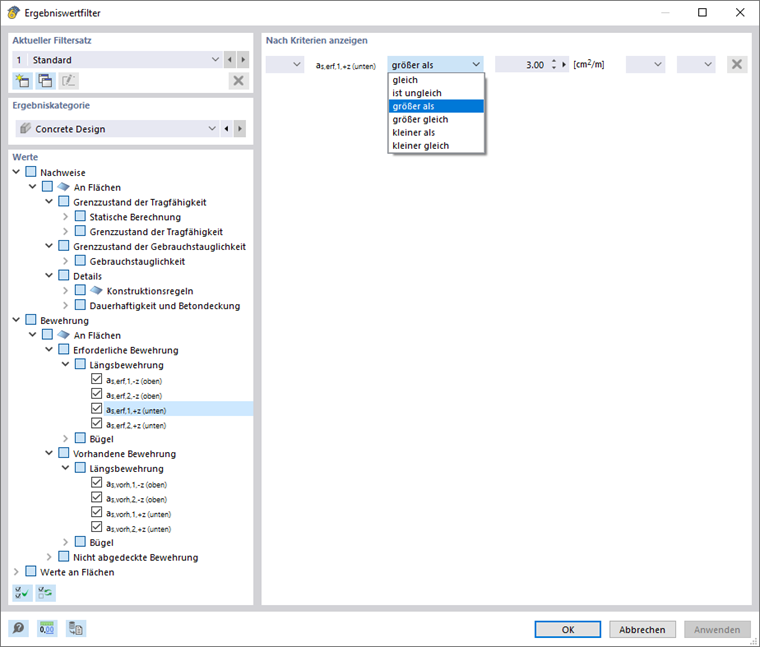This screenshot has height=647, width=760.
Task: Toggle as,erf,2,-z (oben) checkbox
Action: 96,394
